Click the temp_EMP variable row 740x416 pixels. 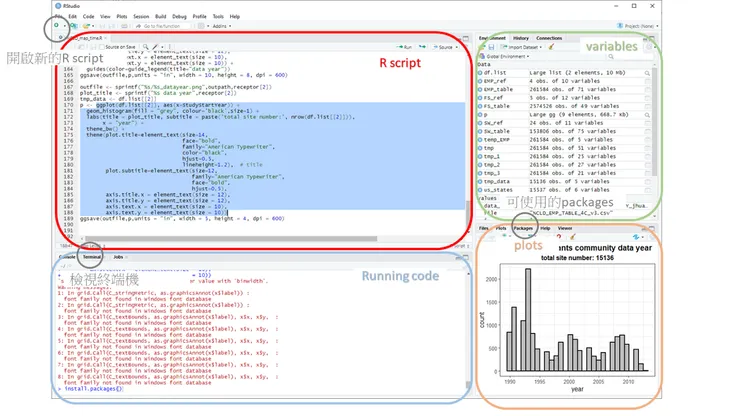pos(564,140)
